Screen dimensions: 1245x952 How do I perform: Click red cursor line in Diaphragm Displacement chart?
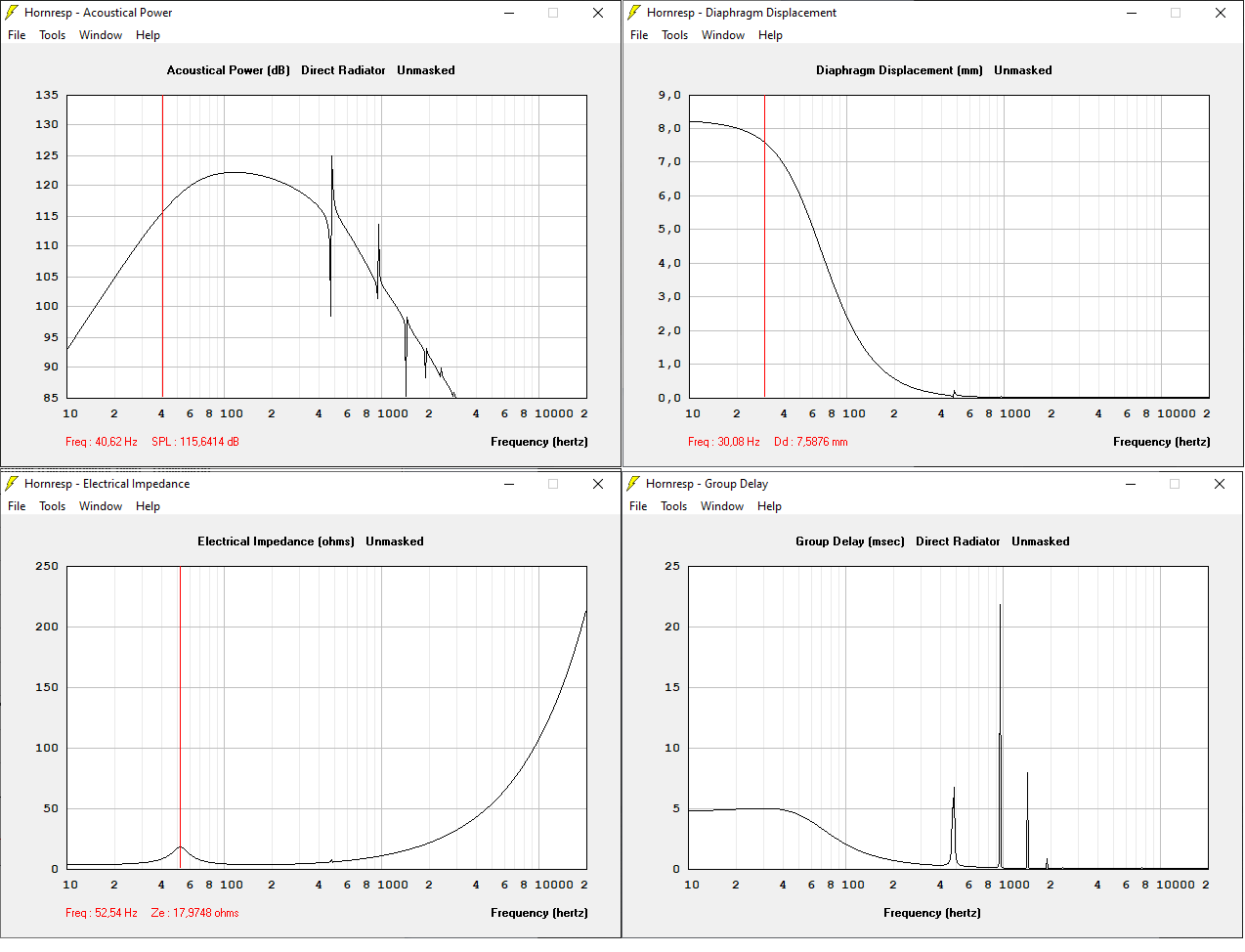point(764,293)
